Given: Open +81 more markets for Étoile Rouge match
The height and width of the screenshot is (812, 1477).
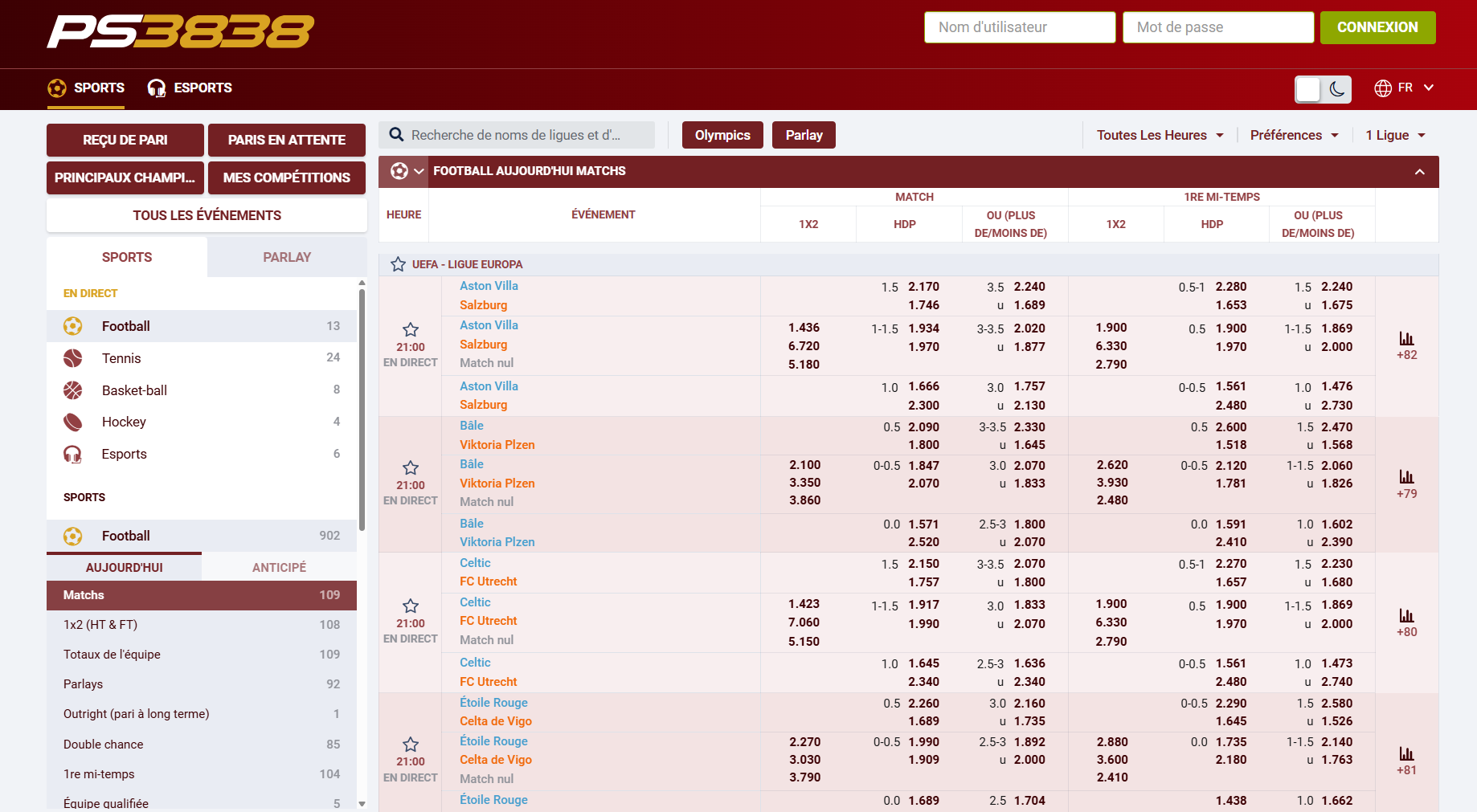Looking at the screenshot, I should [1406, 761].
